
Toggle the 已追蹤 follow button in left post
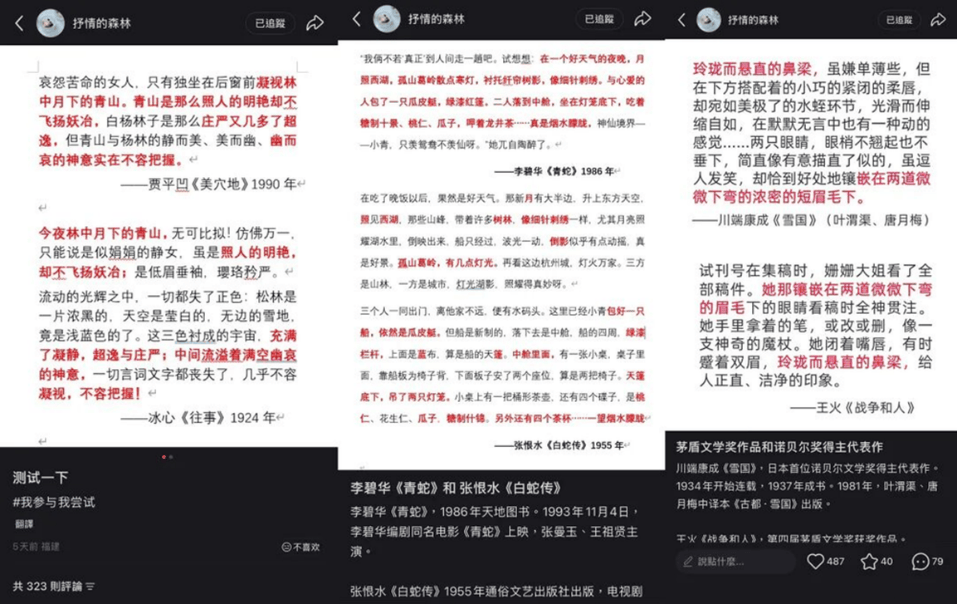[270, 23]
